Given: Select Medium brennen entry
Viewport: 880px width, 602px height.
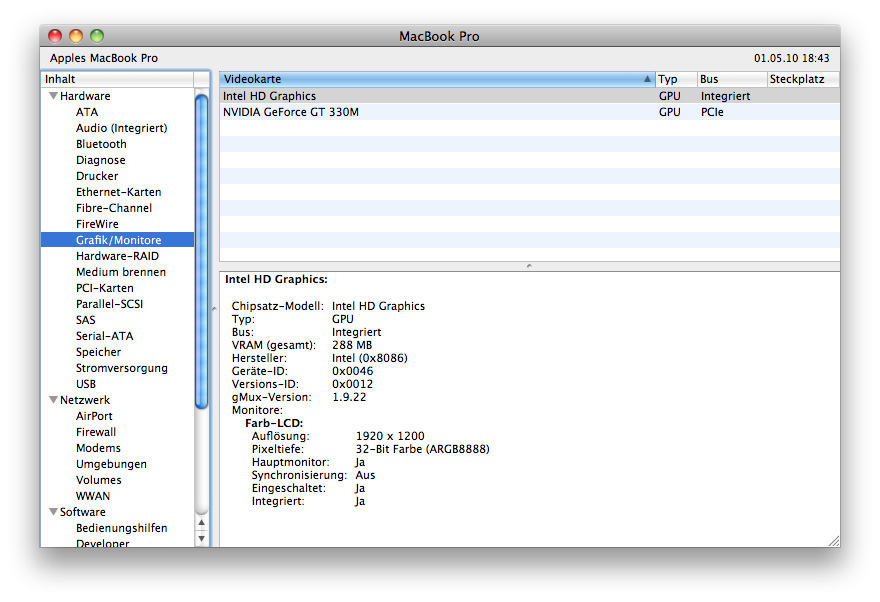Looking at the screenshot, I should click(121, 272).
